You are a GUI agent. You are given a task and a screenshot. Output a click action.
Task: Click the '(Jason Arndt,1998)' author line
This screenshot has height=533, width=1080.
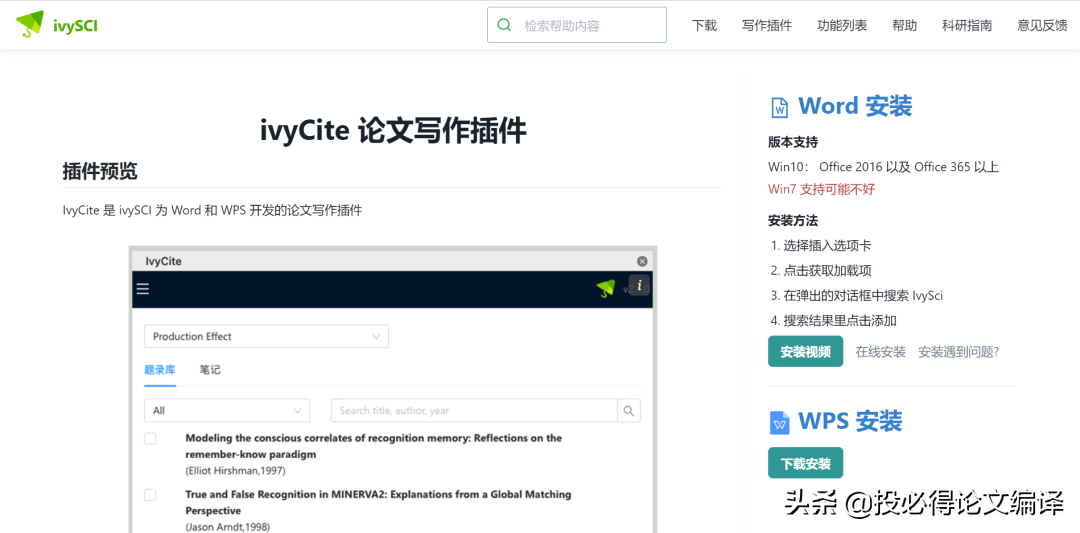[227, 527]
